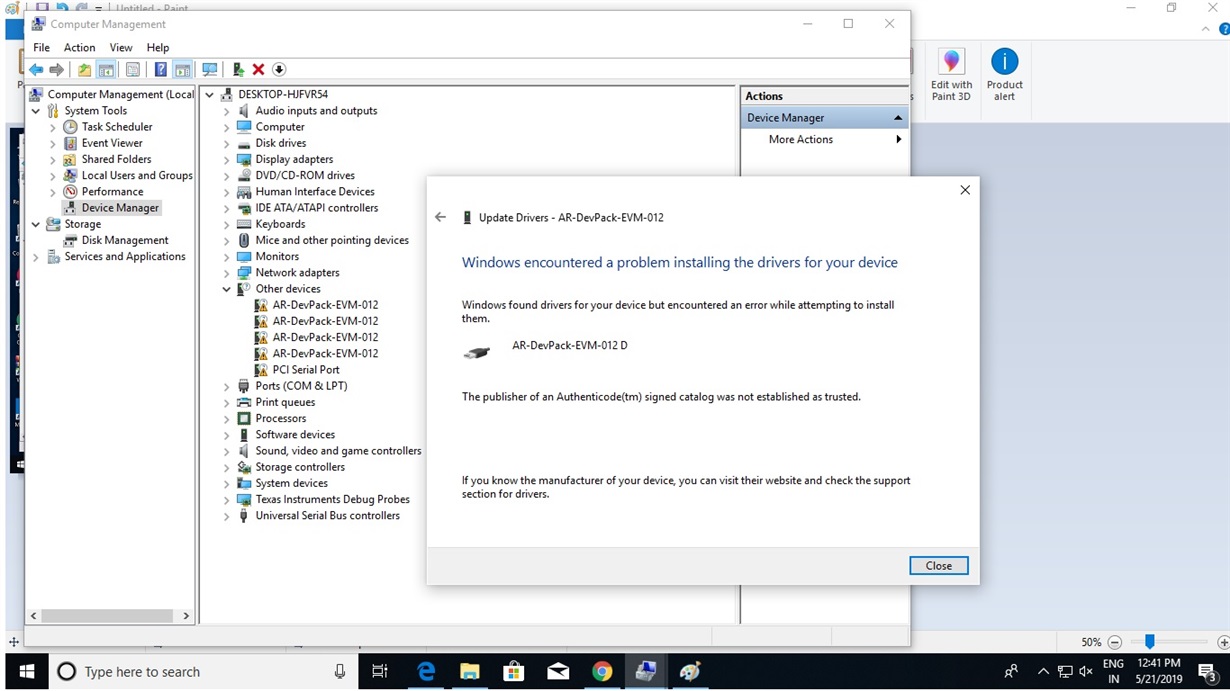Collapse the System Tools node
This screenshot has height=691, width=1230.
[36, 111]
